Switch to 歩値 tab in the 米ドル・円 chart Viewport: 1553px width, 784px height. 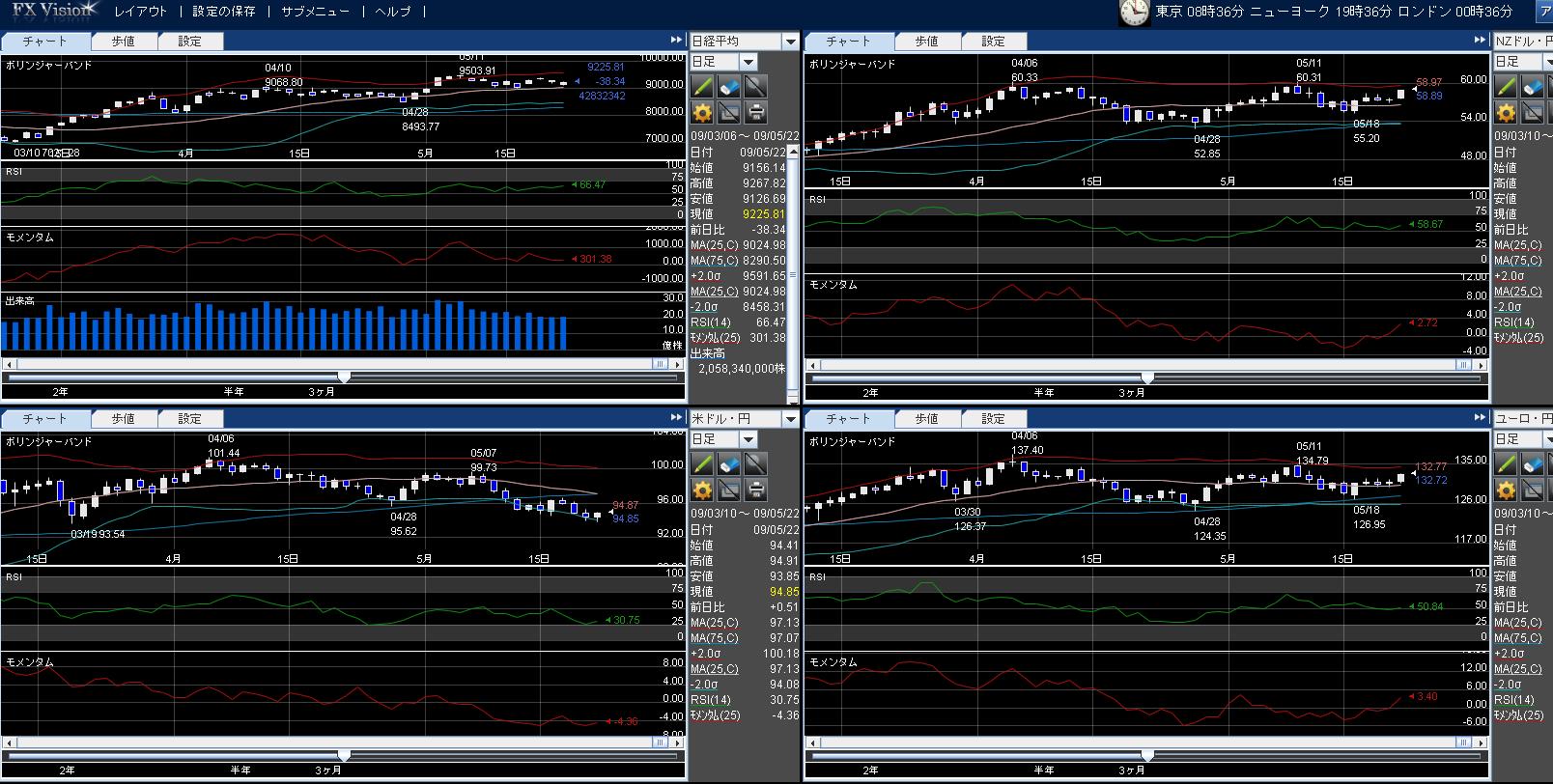[x=123, y=419]
